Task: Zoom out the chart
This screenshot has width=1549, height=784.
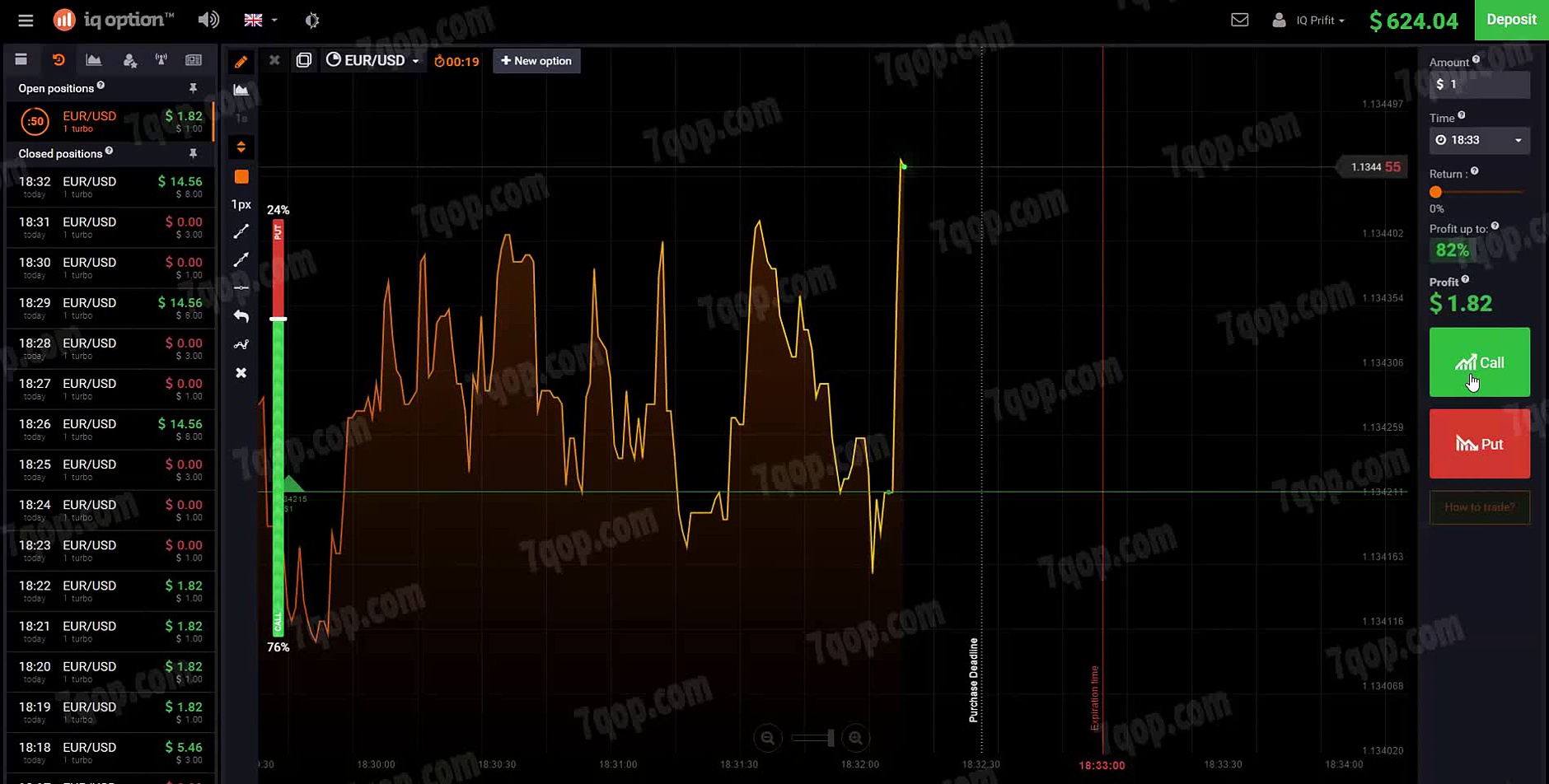Action: [767, 738]
